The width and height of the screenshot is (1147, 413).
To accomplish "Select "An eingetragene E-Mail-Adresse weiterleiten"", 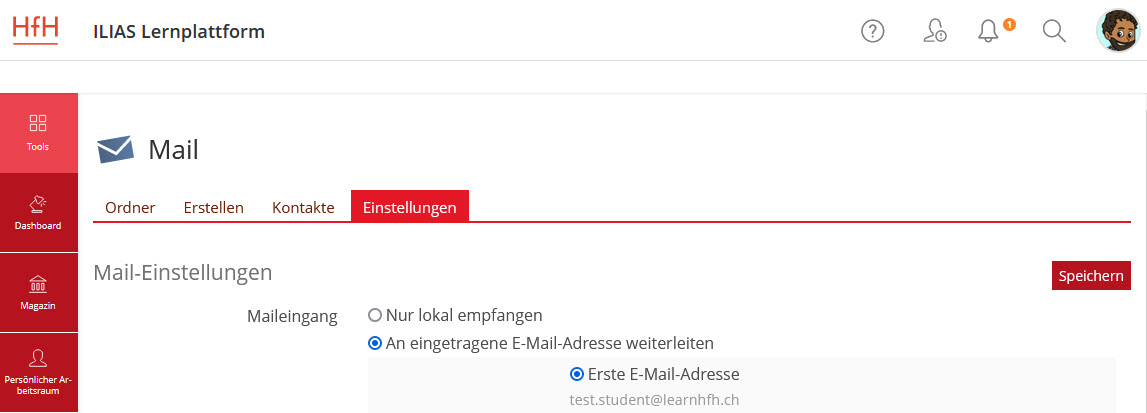I will point(375,343).
